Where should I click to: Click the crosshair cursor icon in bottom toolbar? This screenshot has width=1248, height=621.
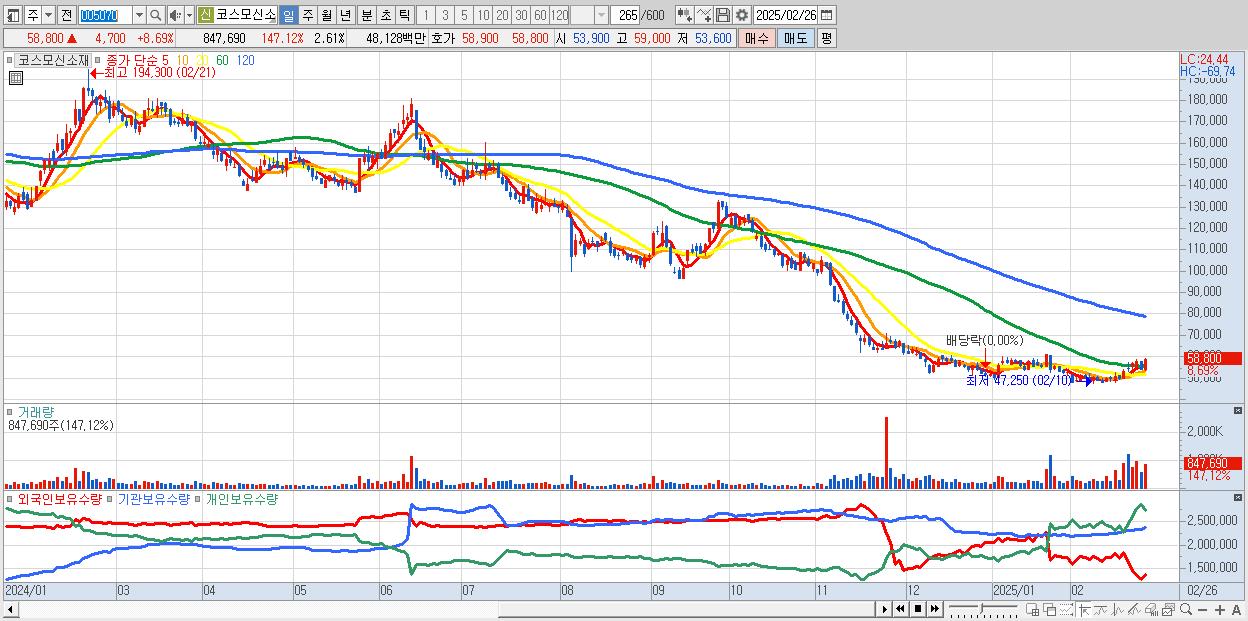[1084, 609]
